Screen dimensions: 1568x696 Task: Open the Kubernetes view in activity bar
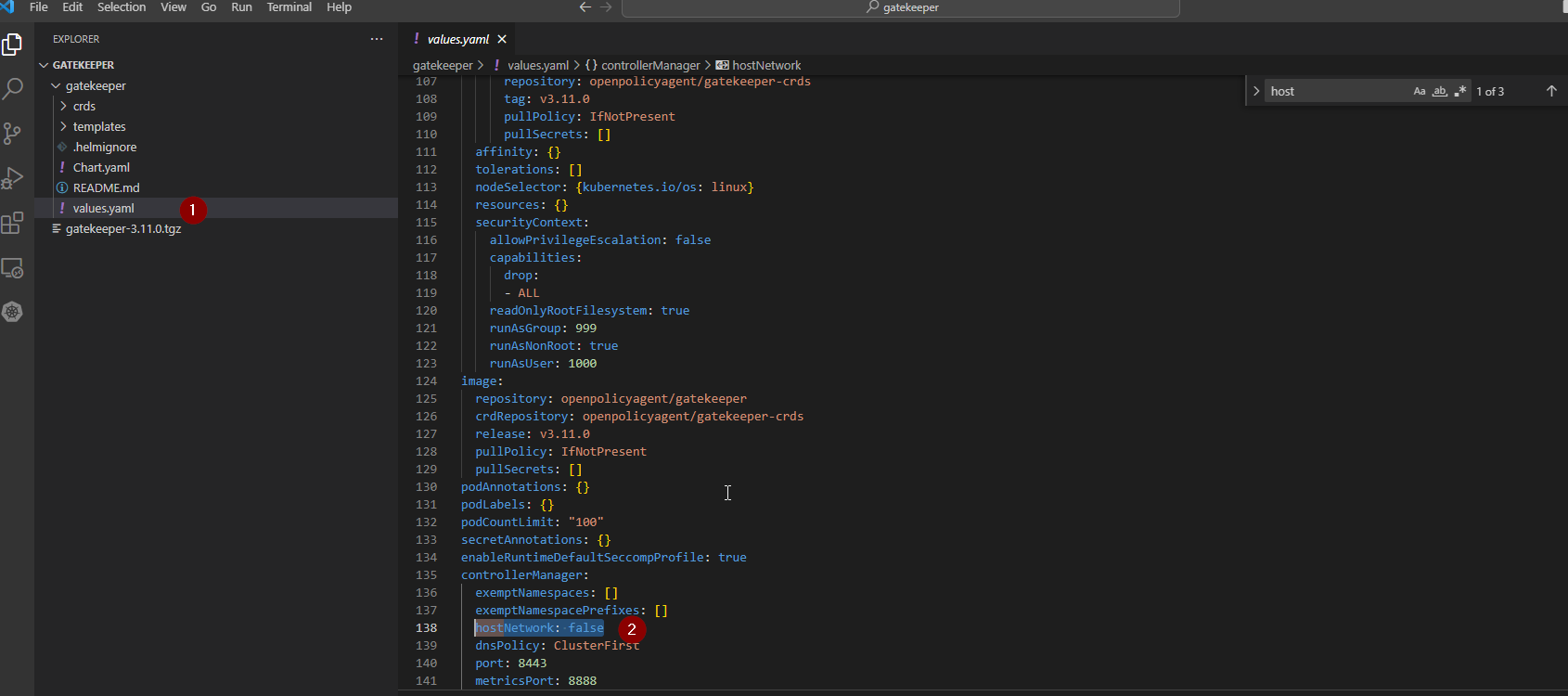tap(12, 312)
